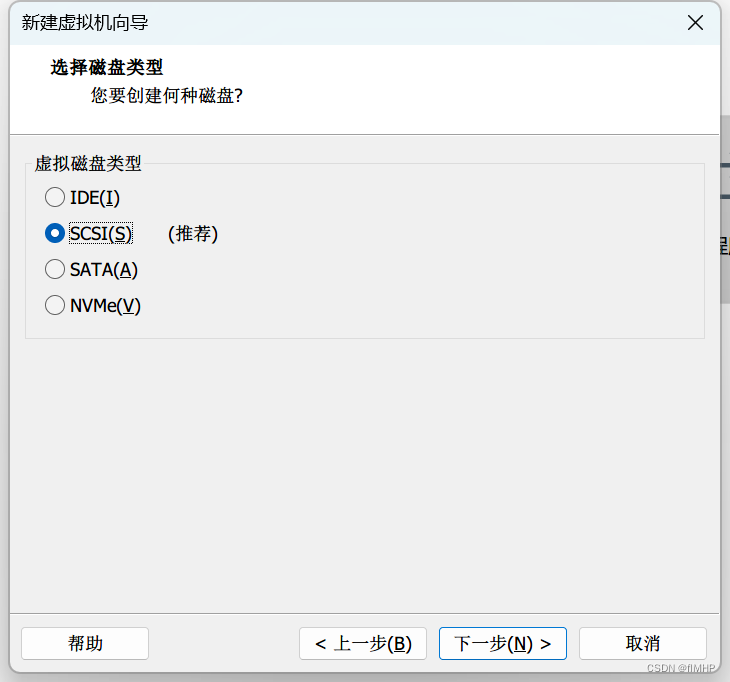Choose the SATA radio button circle
The image size is (730, 682).
pyautogui.click(x=55, y=270)
